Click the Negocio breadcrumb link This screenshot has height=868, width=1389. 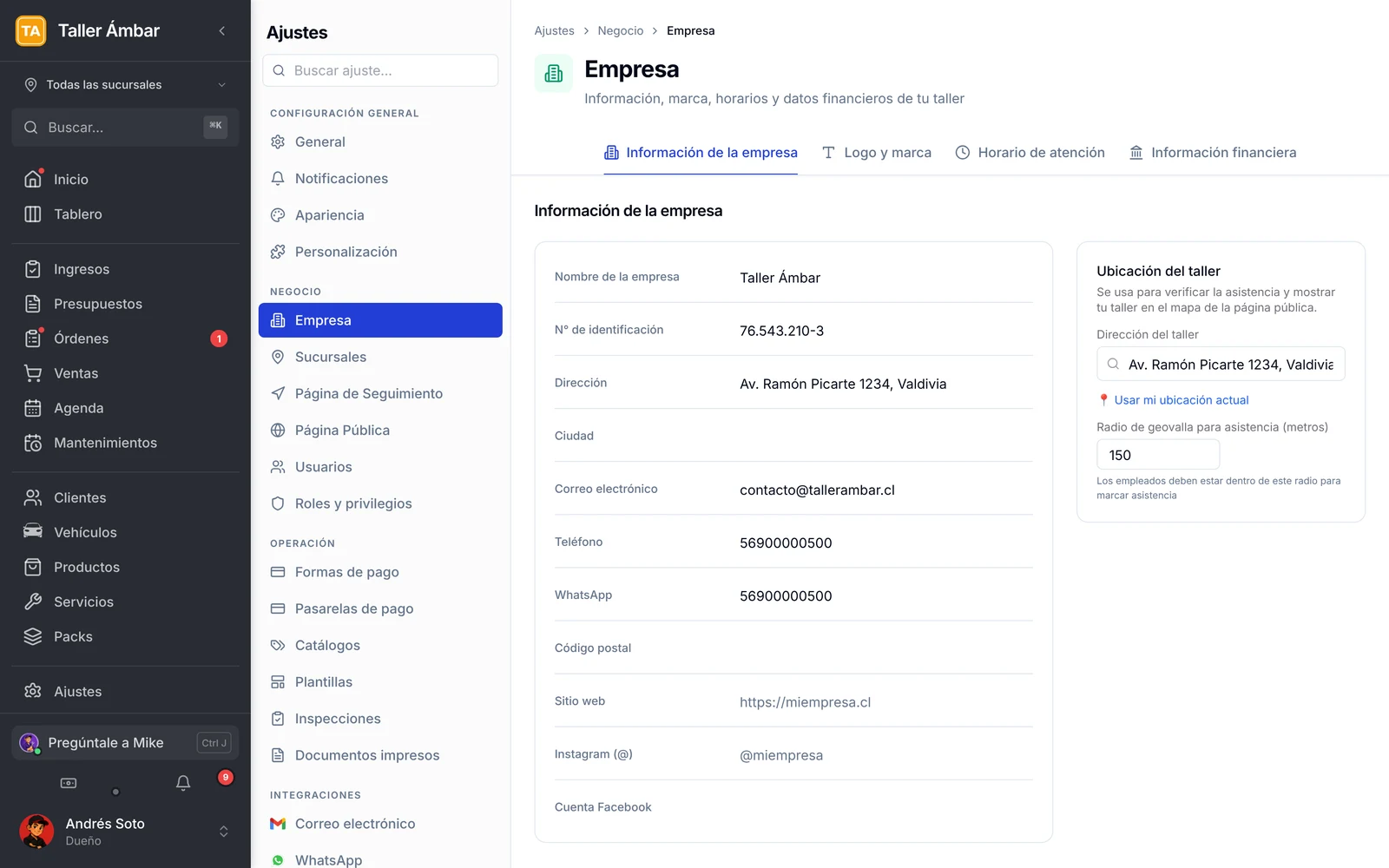click(621, 30)
